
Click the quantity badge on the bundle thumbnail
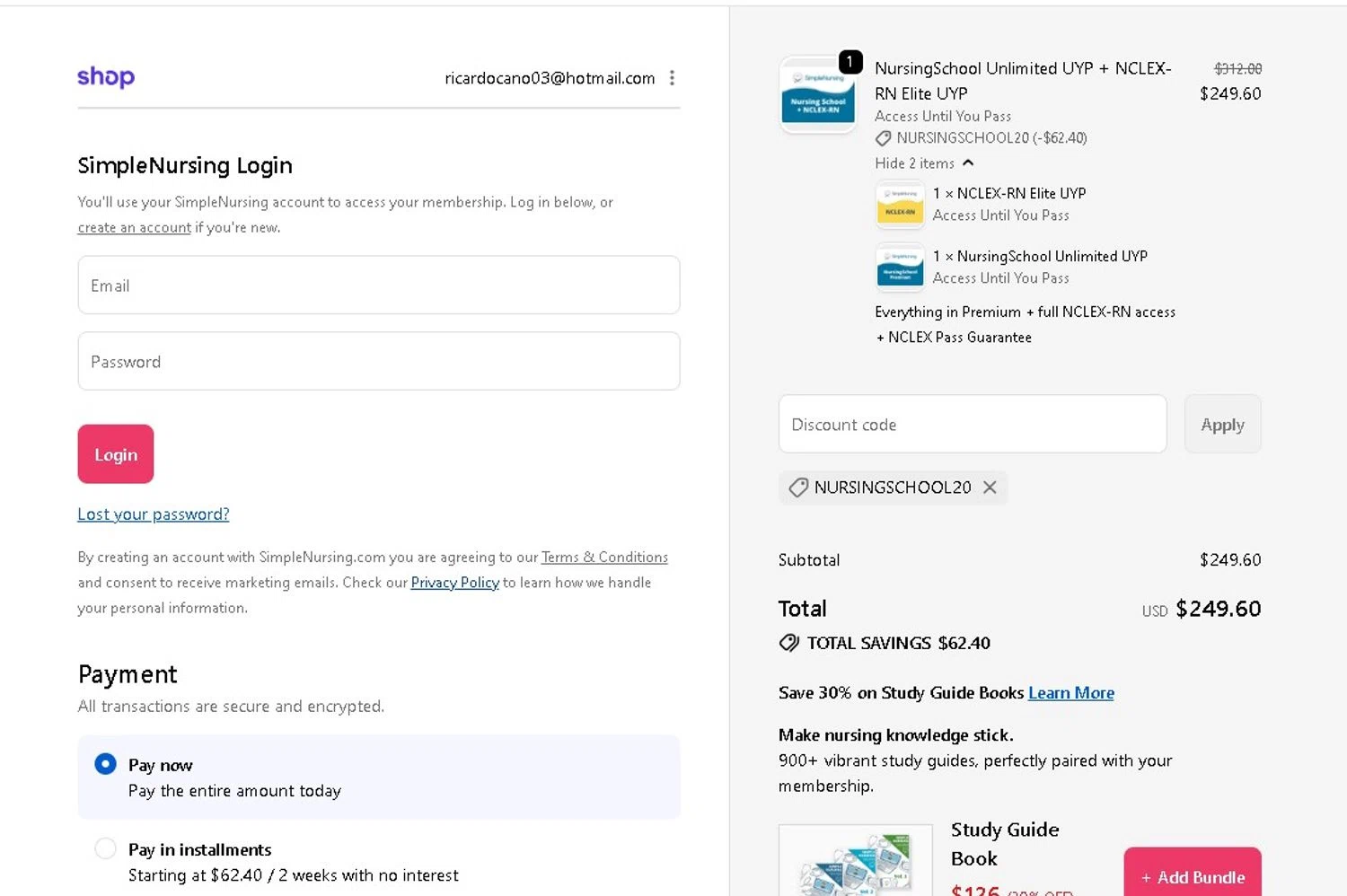850,62
